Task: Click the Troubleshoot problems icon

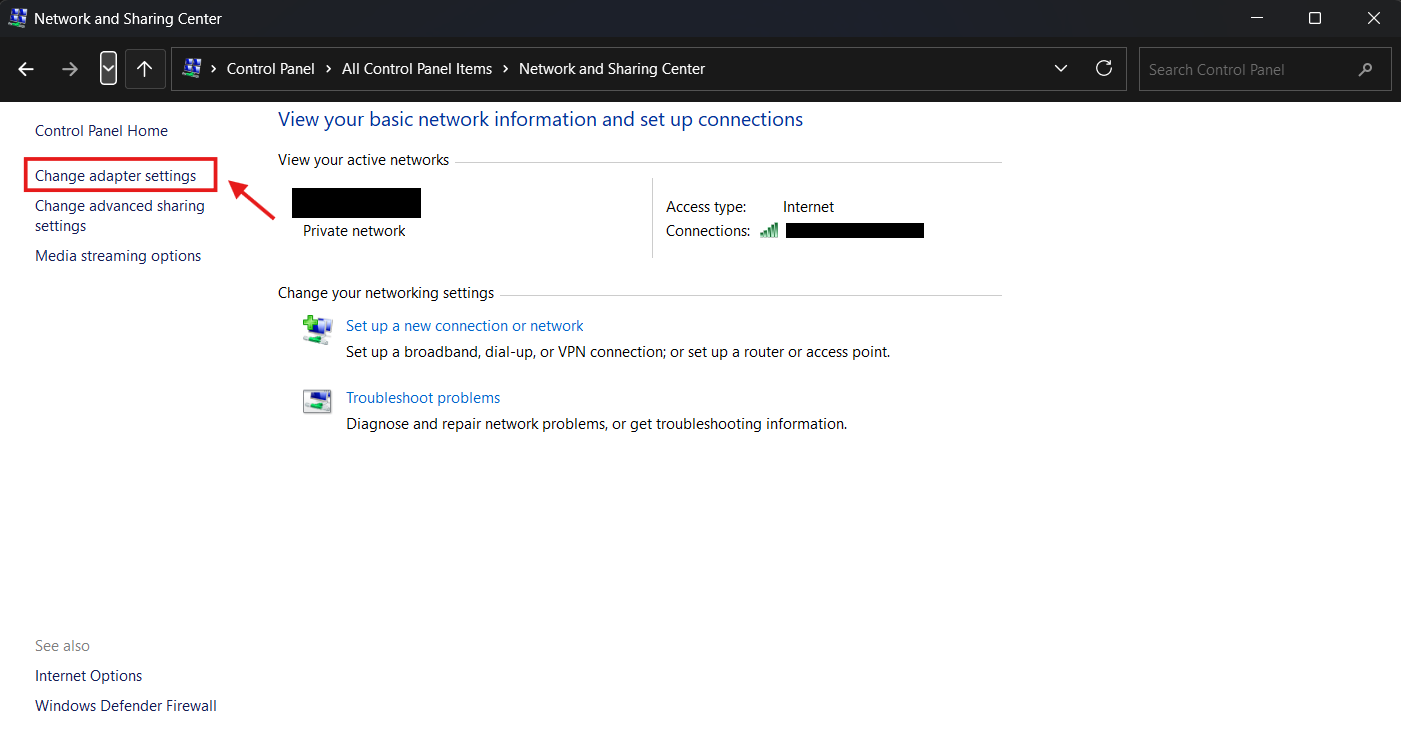Action: click(x=317, y=401)
